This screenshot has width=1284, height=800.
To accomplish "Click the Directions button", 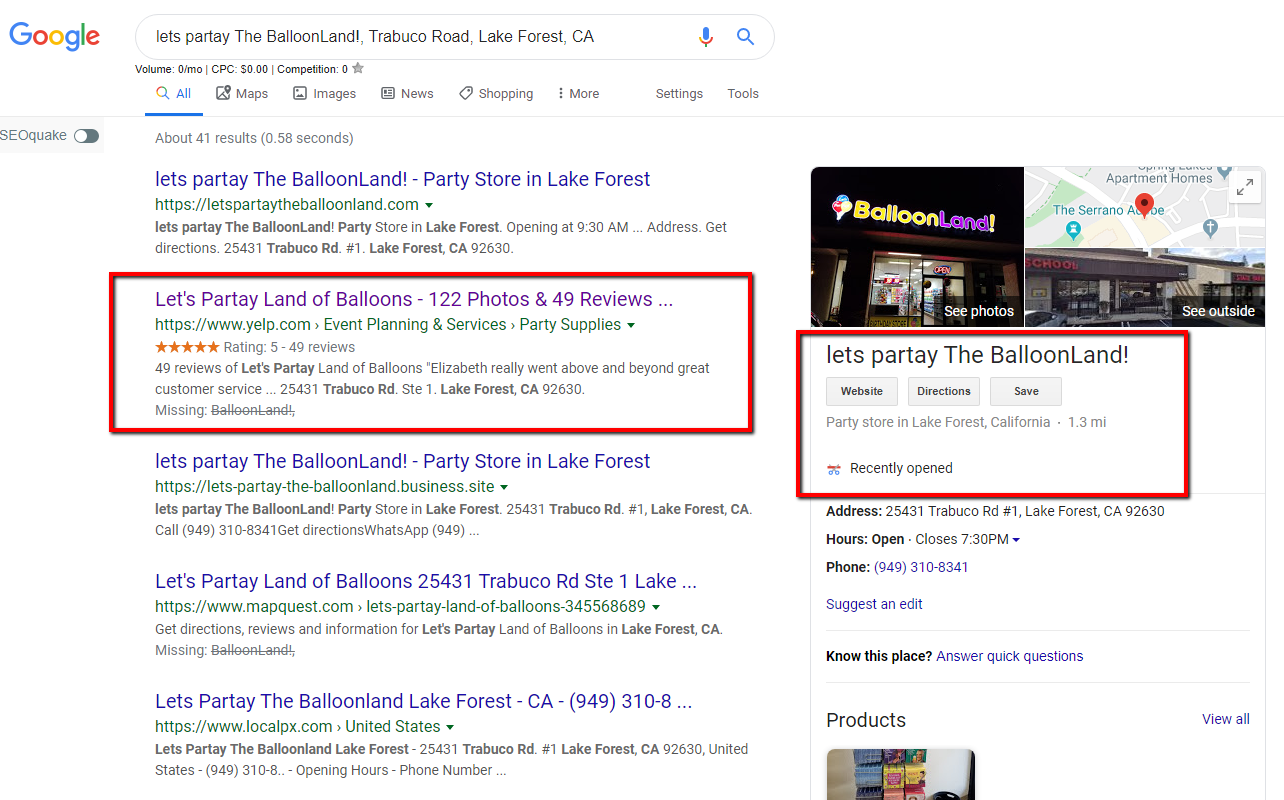I will pyautogui.click(x=944, y=391).
